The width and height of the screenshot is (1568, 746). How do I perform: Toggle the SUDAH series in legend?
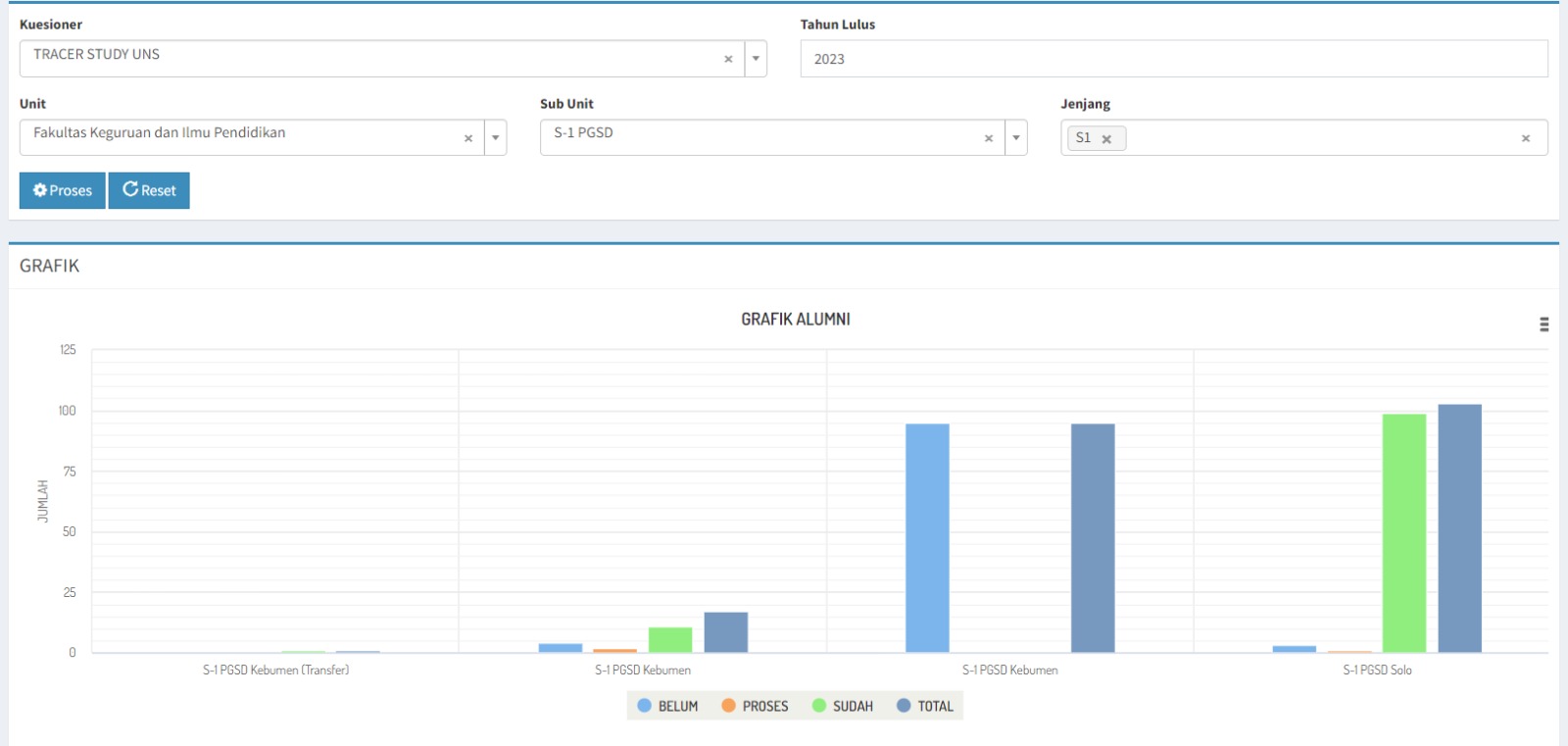pyautogui.click(x=843, y=706)
